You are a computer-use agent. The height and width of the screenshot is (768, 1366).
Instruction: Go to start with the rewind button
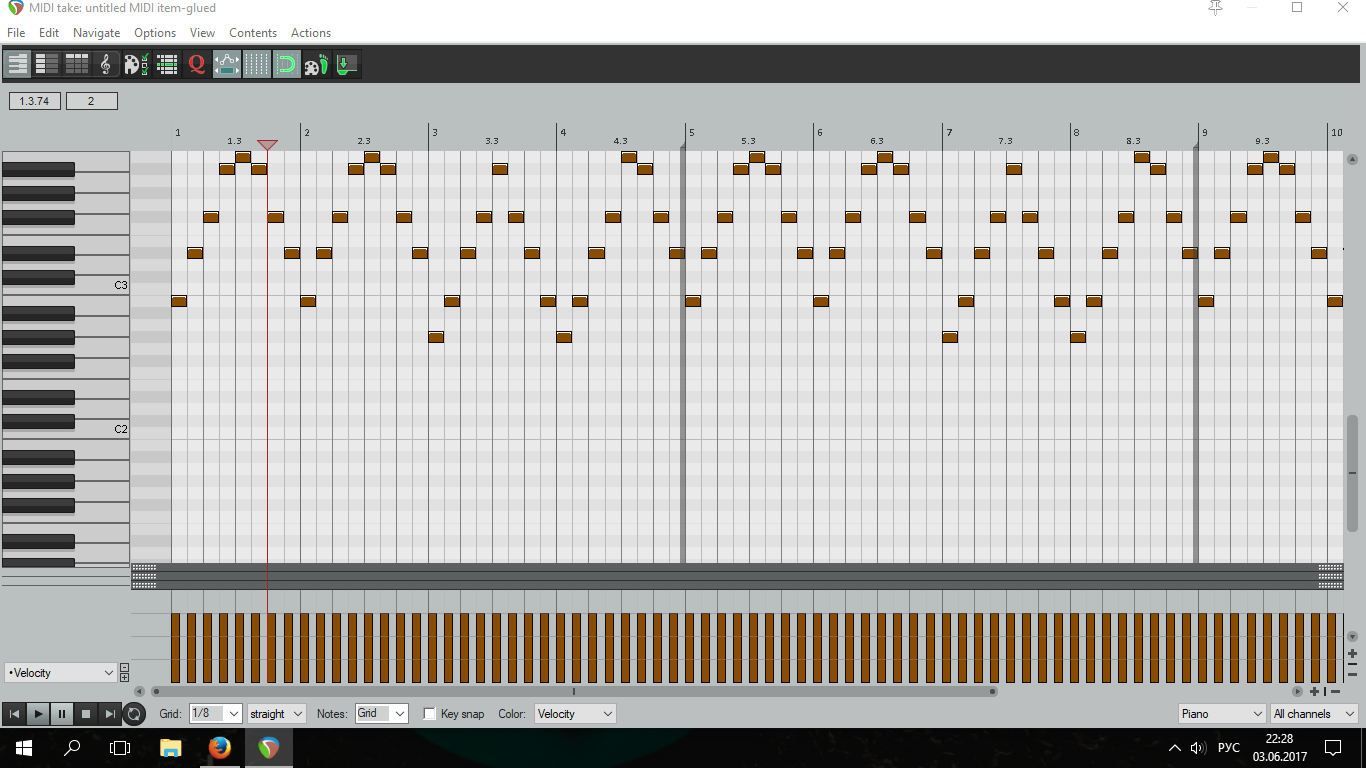click(14, 714)
